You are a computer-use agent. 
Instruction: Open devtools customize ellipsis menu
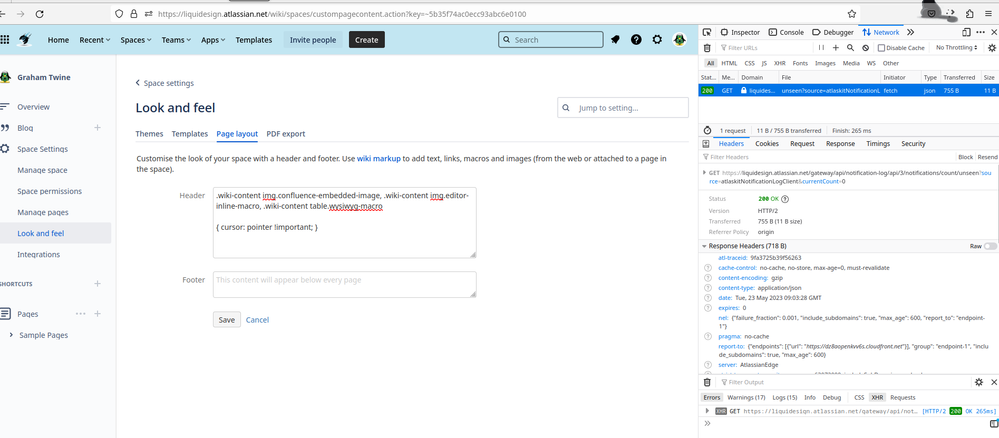point(980,32)
